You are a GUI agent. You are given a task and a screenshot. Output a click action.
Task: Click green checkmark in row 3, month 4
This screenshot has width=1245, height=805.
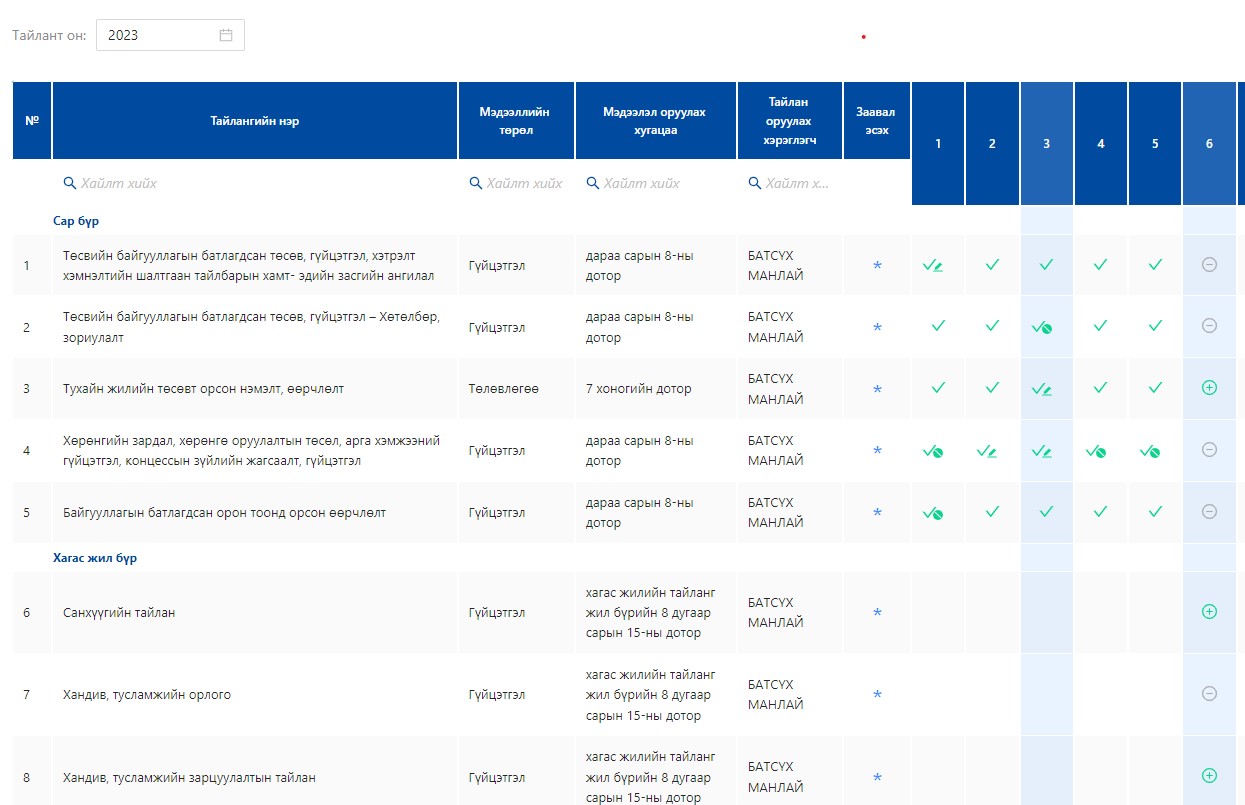(1100, 388)
